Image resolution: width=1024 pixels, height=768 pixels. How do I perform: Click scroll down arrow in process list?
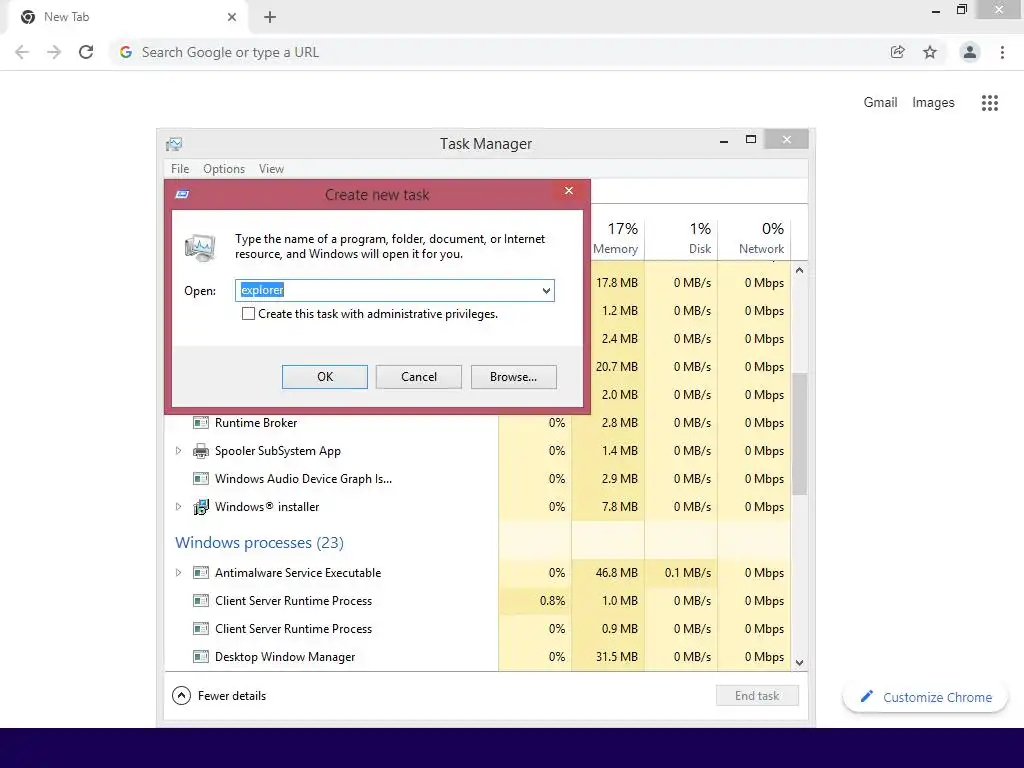799,662
